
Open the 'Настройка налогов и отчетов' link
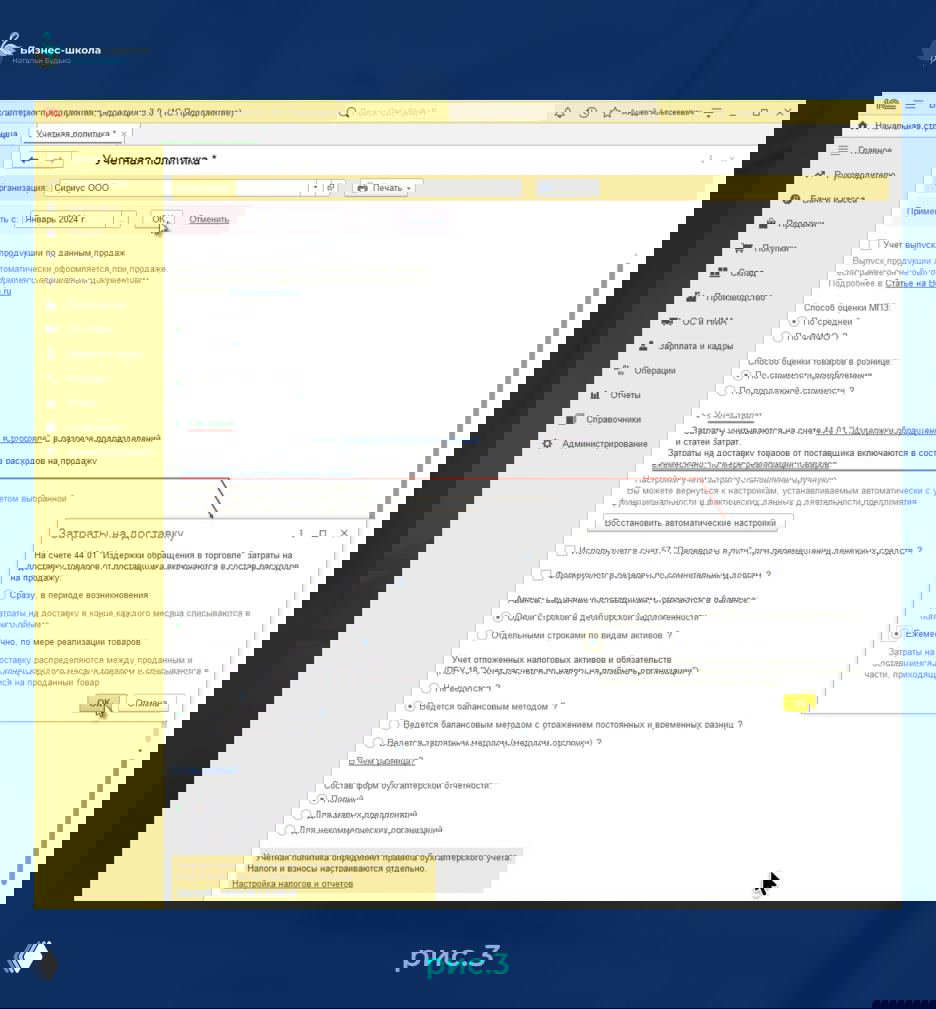tap(292, 884)
